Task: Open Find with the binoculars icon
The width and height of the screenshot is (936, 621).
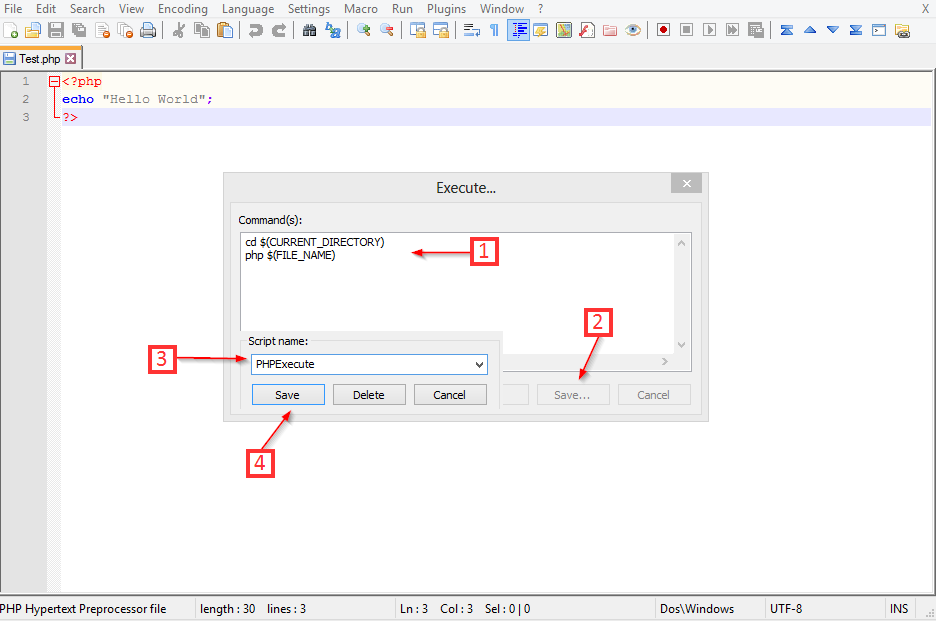Action: pyautogui.click(x=309, y=30)
